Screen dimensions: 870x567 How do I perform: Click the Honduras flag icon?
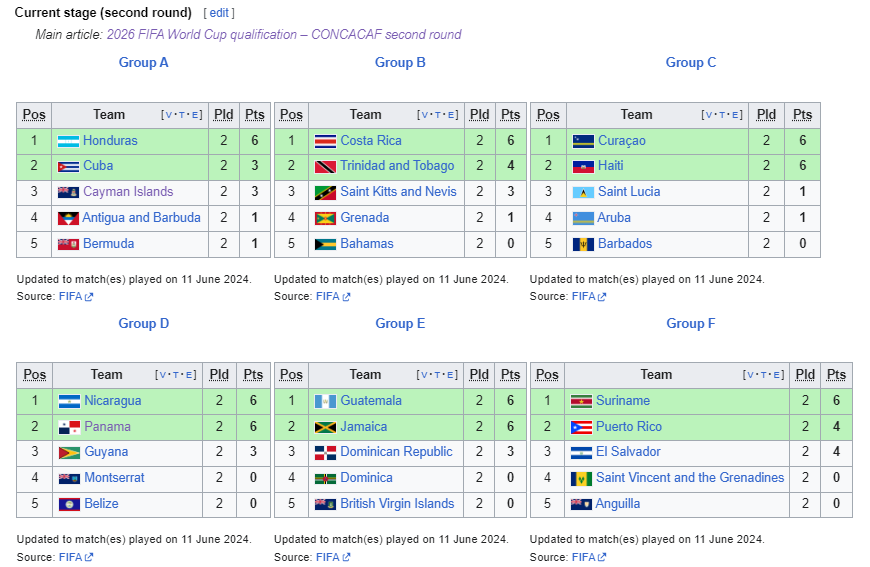(x=68, y=141)
